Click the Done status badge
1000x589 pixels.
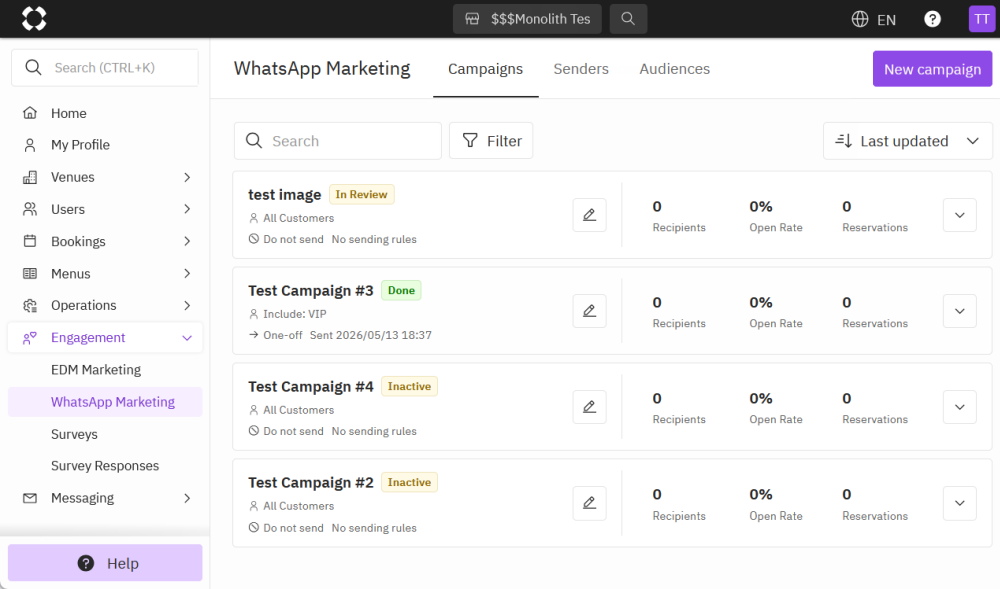[401, 290]
